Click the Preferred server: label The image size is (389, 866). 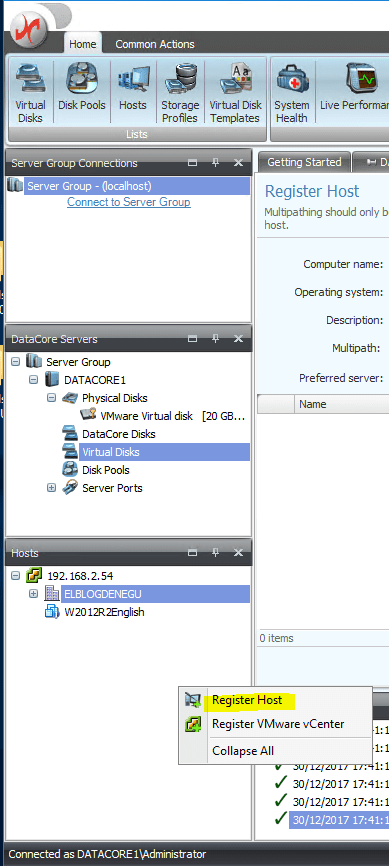click(341, 378)
